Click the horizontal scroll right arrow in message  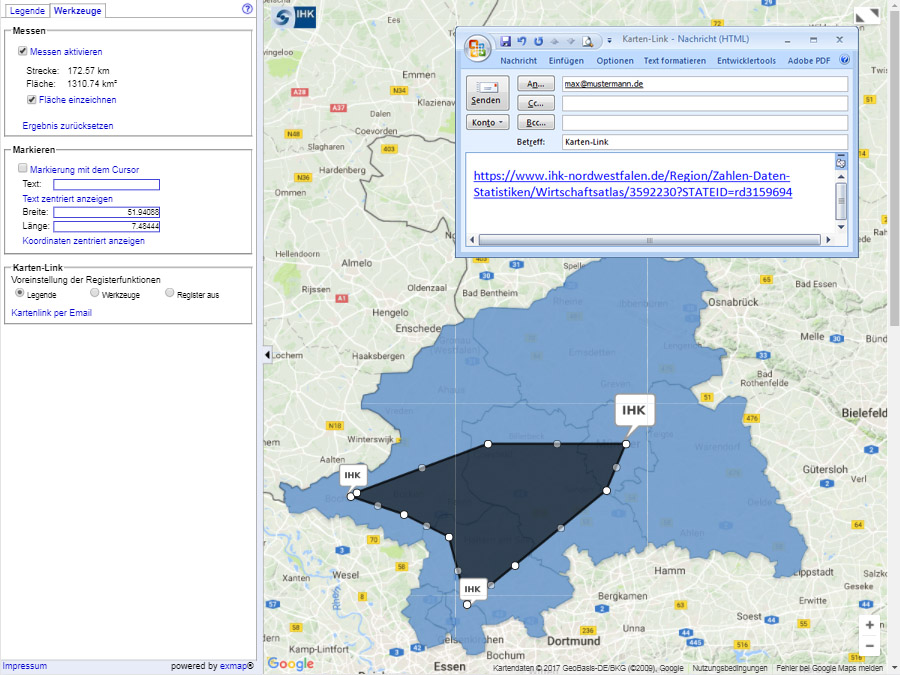point(828,240)
